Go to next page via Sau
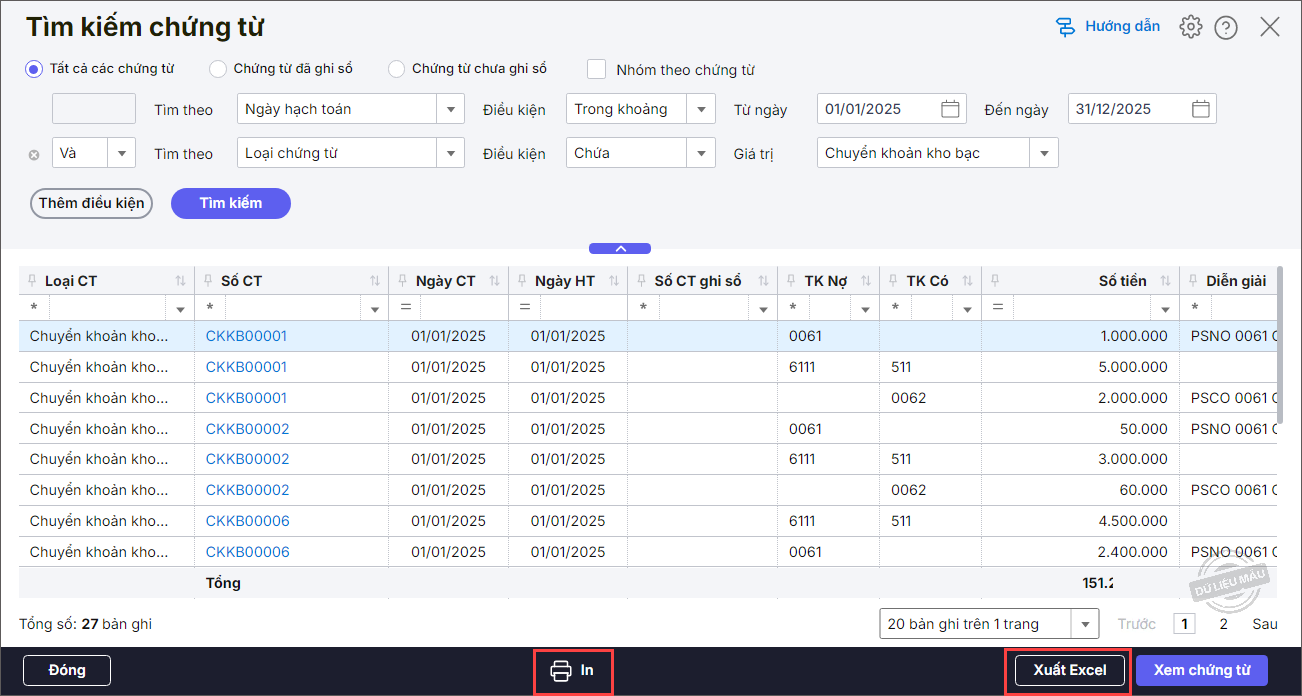This screenshot has height=696, width=1302. 1264,624
